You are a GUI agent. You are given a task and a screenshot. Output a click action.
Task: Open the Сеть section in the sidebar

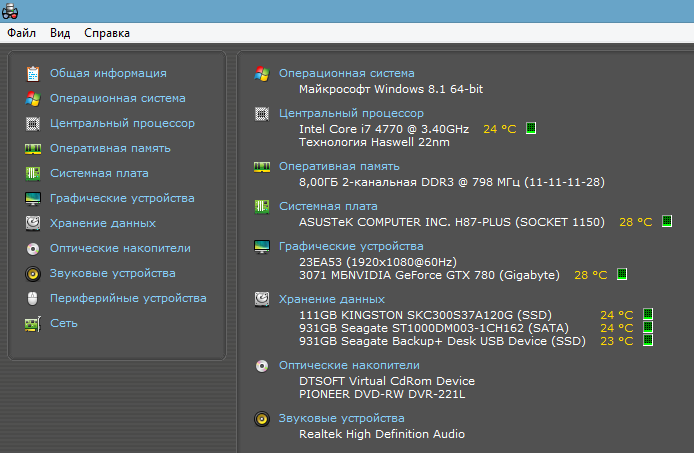64,323
